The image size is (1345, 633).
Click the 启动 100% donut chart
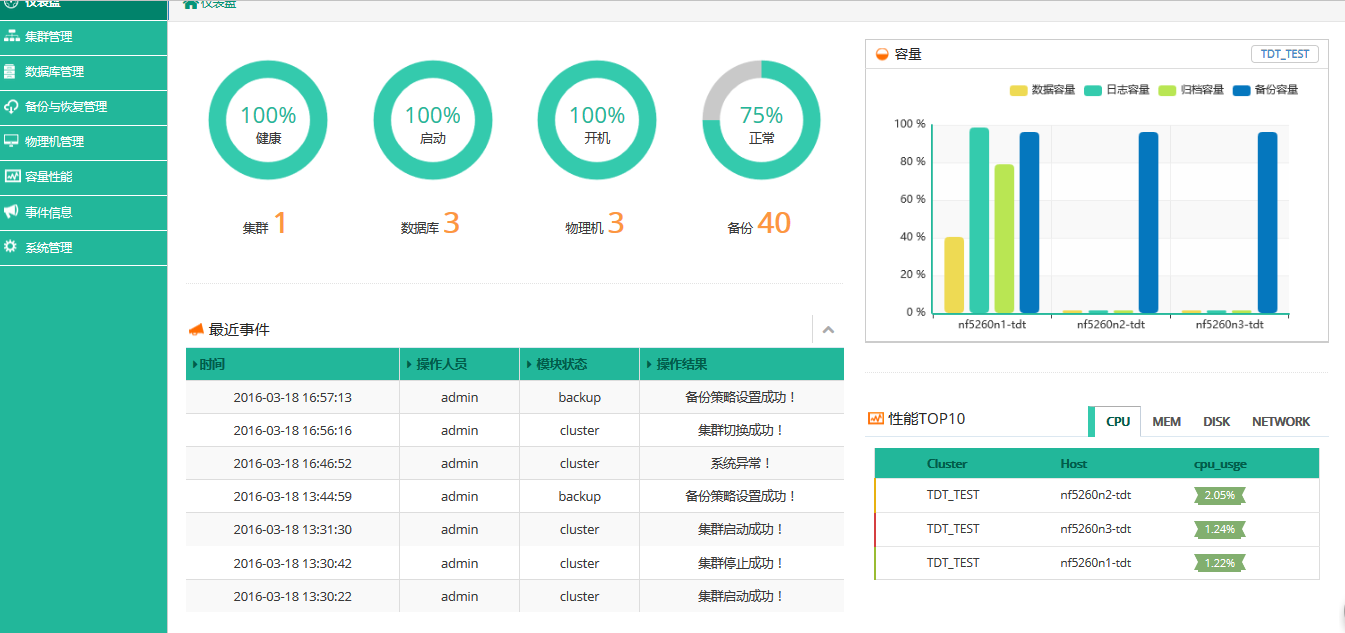tap(433, 120)
